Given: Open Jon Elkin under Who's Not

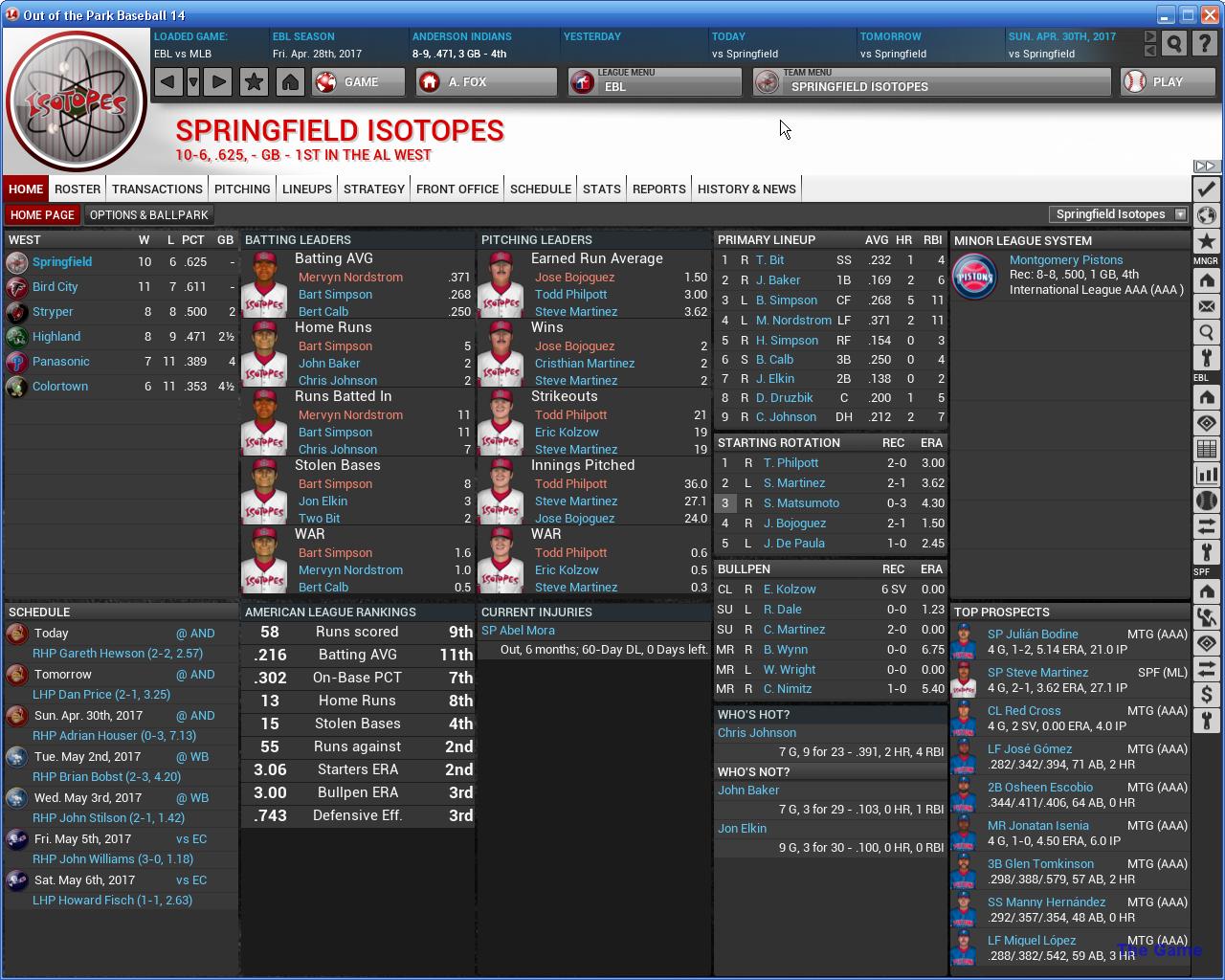Looking at the screenshot, I should point(743,829).
